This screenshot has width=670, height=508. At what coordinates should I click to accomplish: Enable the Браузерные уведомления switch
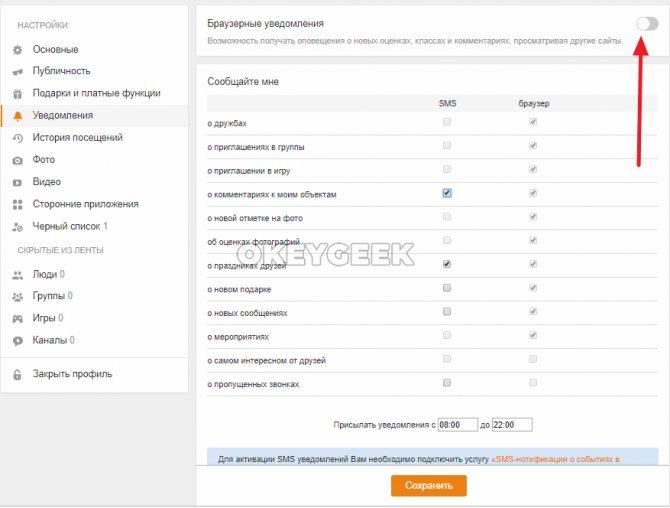[647, 23]
